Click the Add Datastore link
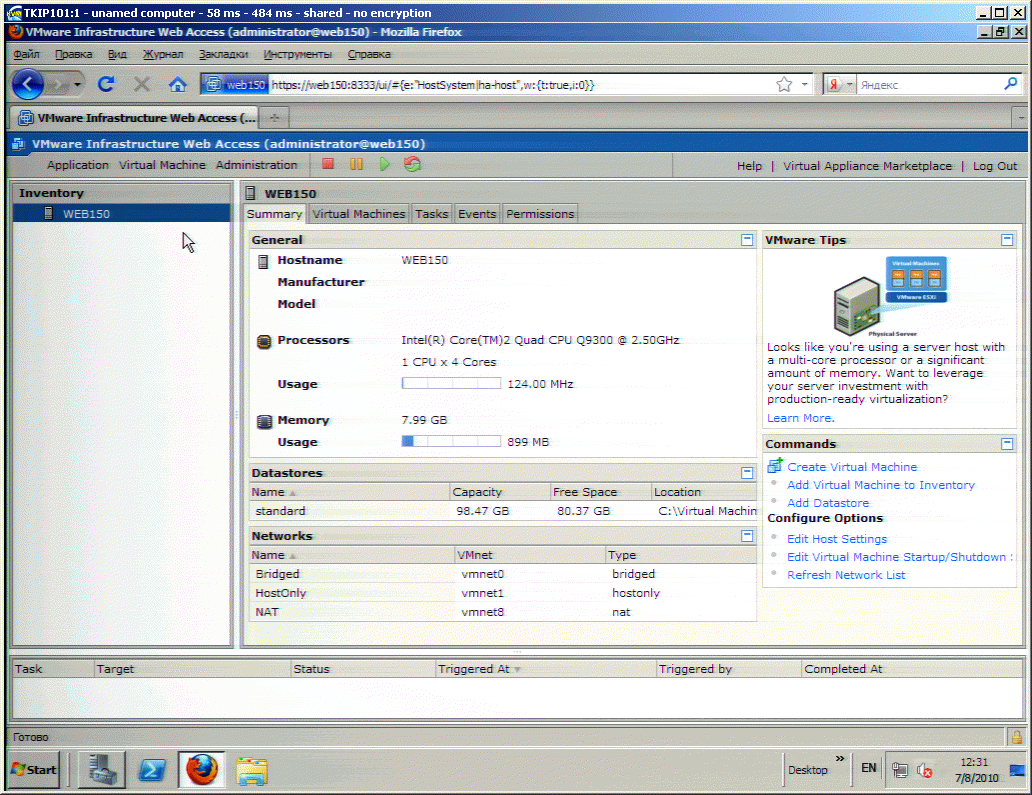This screenshot has height=795, width=1032. coord(828,502)
